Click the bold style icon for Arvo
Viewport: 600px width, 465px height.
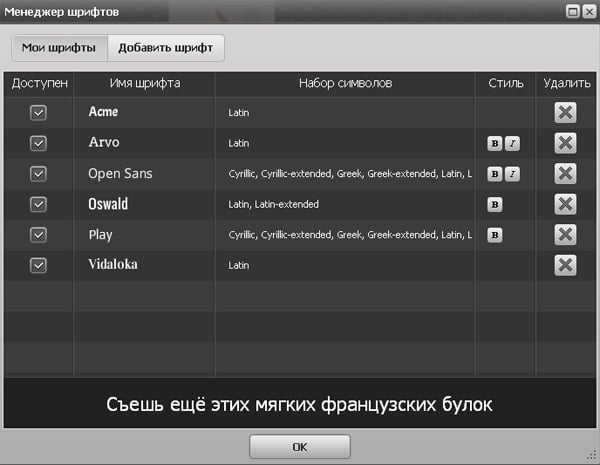click(x=494, y=144)
